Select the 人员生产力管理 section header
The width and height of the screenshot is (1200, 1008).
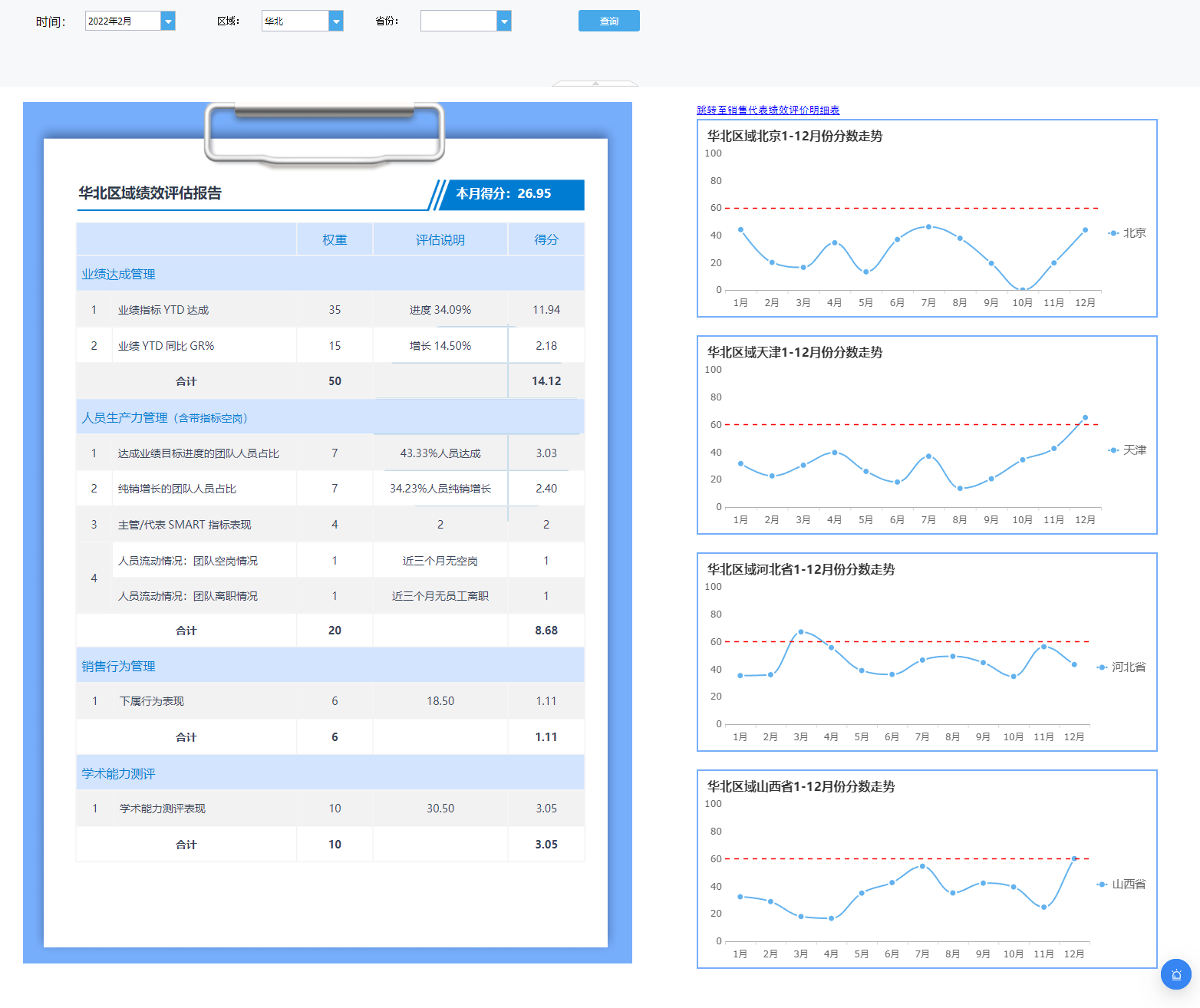tap(330, 417)
